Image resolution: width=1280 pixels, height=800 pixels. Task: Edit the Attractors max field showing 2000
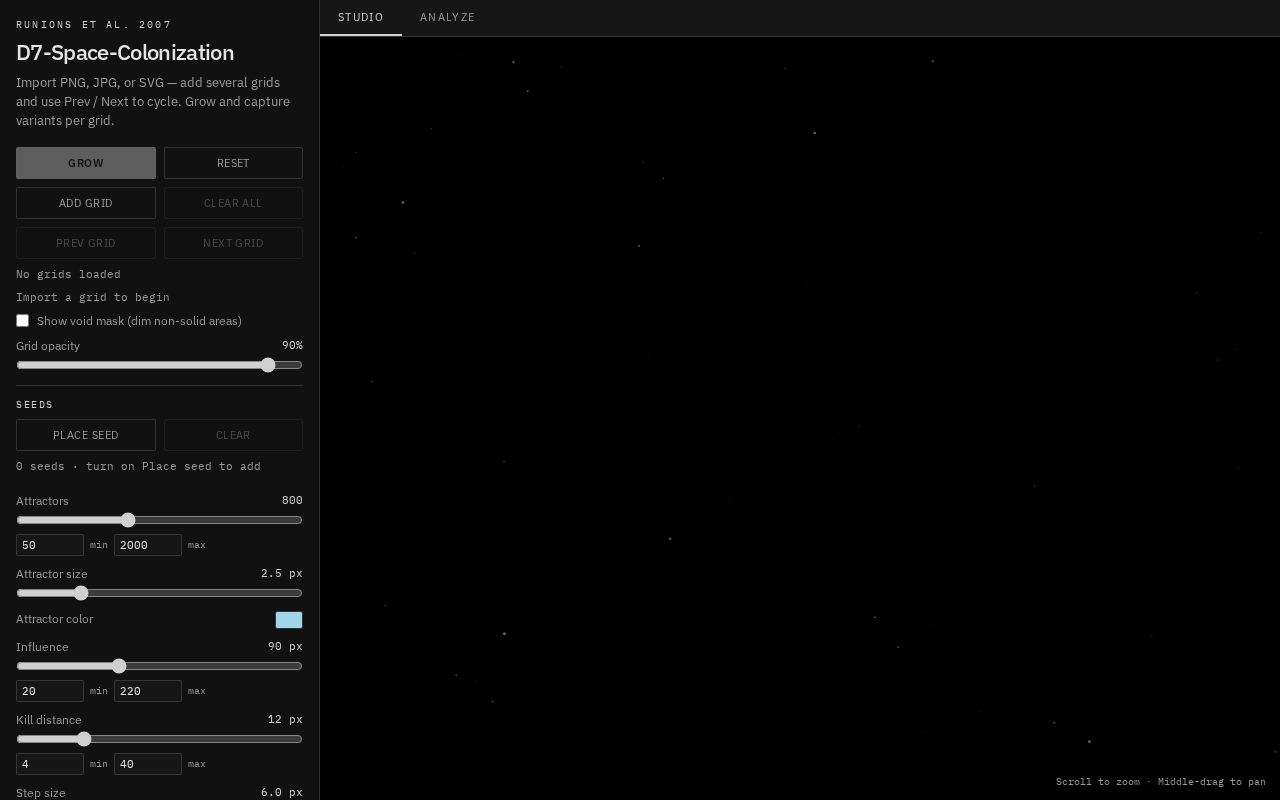(x=148, y=545)
